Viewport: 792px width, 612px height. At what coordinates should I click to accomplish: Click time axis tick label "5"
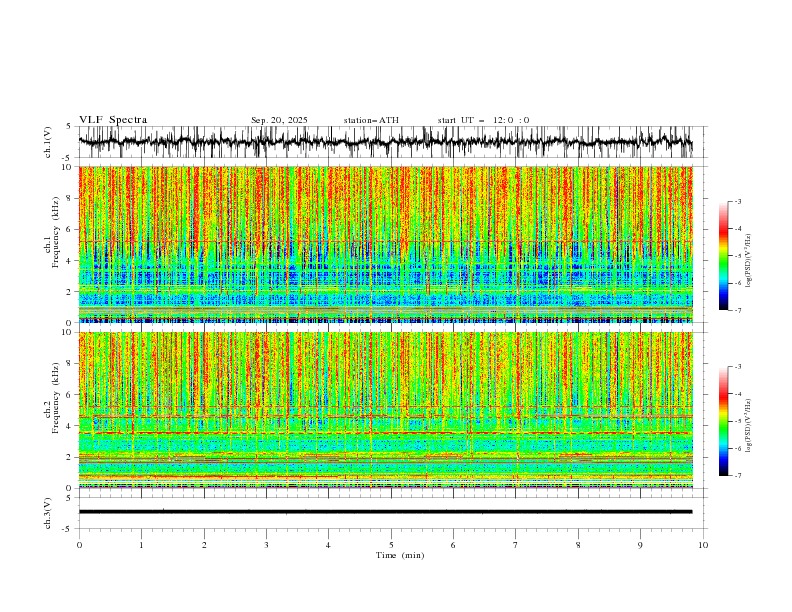391,545
